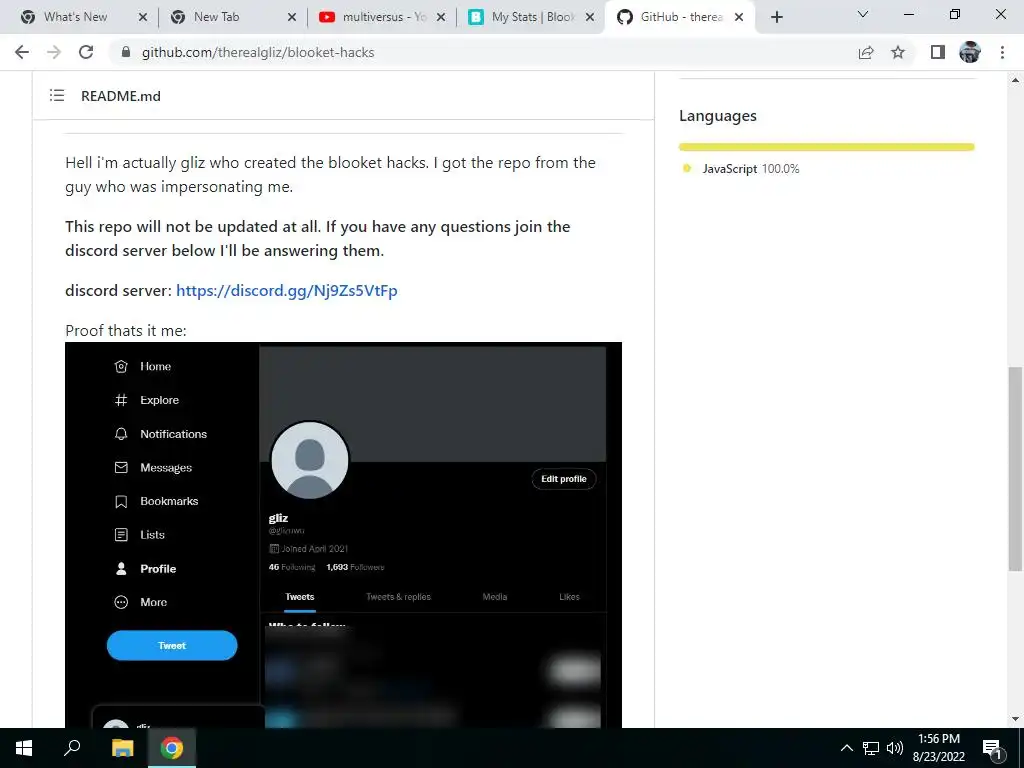1024x768 pixels.
Task: Click the README.md heading
Action: [x=121, y=96]
